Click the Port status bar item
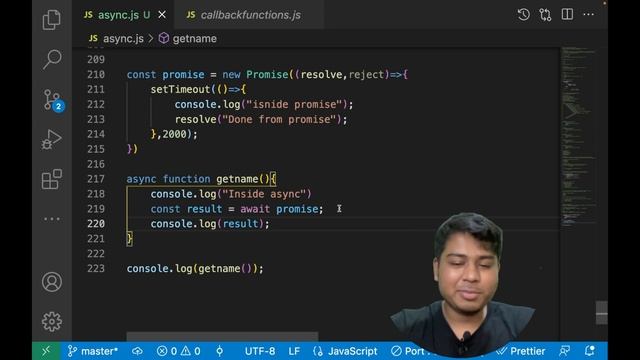This screenshot has width=640, height=360. click(408, 351)
